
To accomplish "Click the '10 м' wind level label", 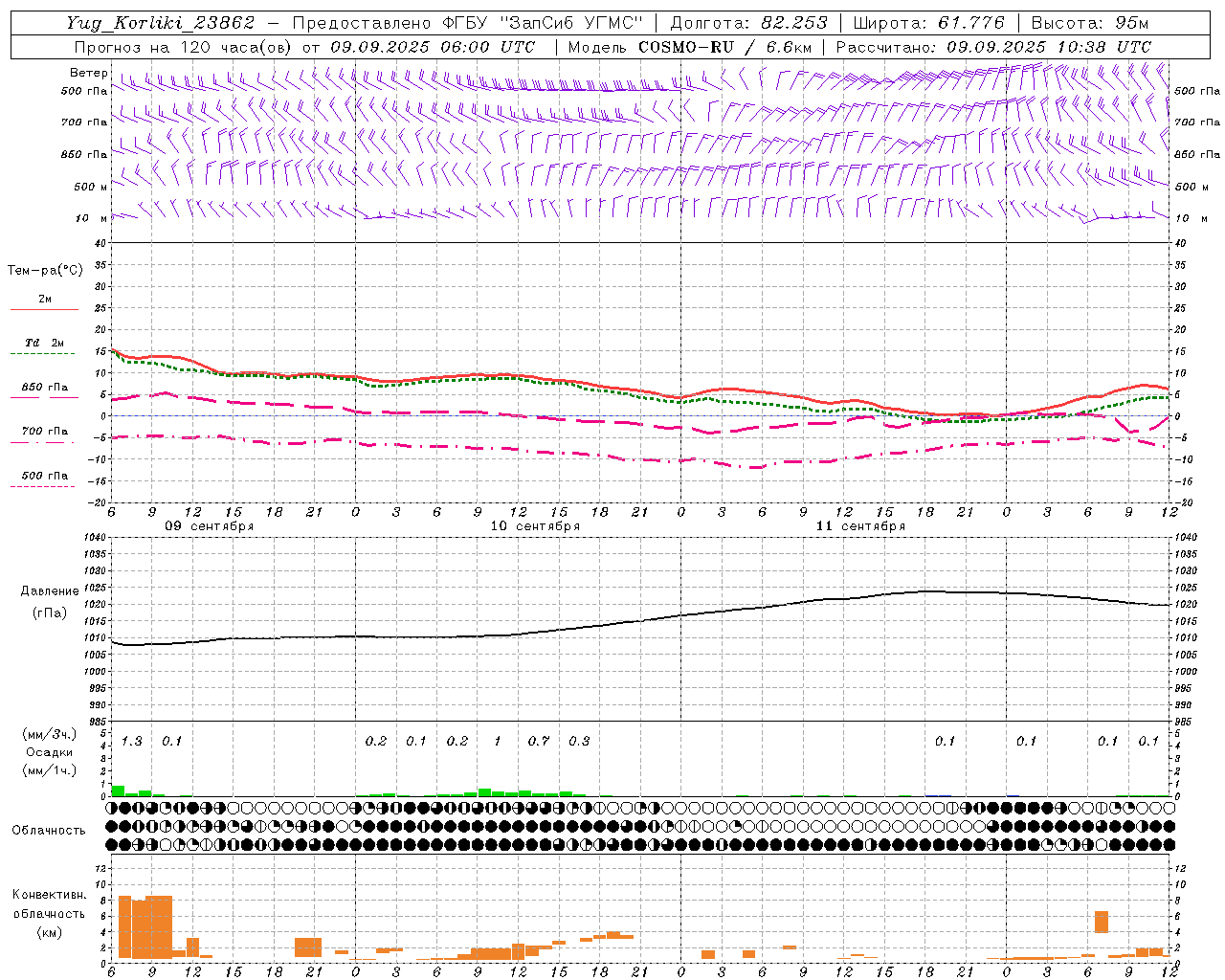I will [91, 218].
